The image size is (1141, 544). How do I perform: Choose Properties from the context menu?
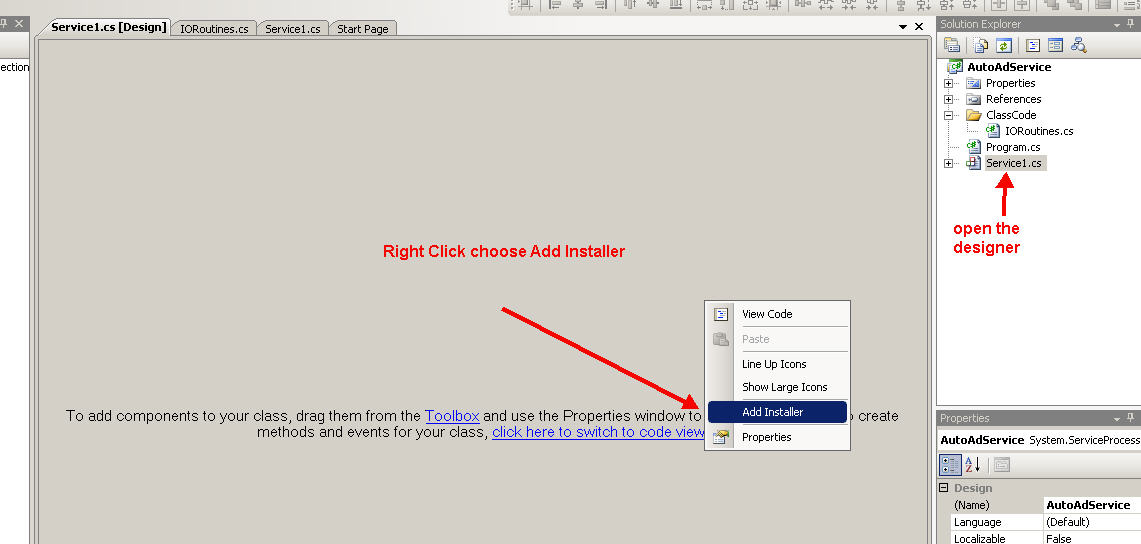[777, 437]
